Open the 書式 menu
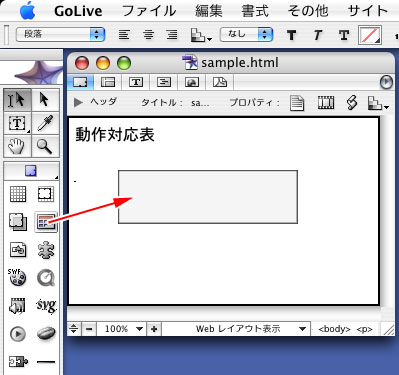 (x=255, y=11)
